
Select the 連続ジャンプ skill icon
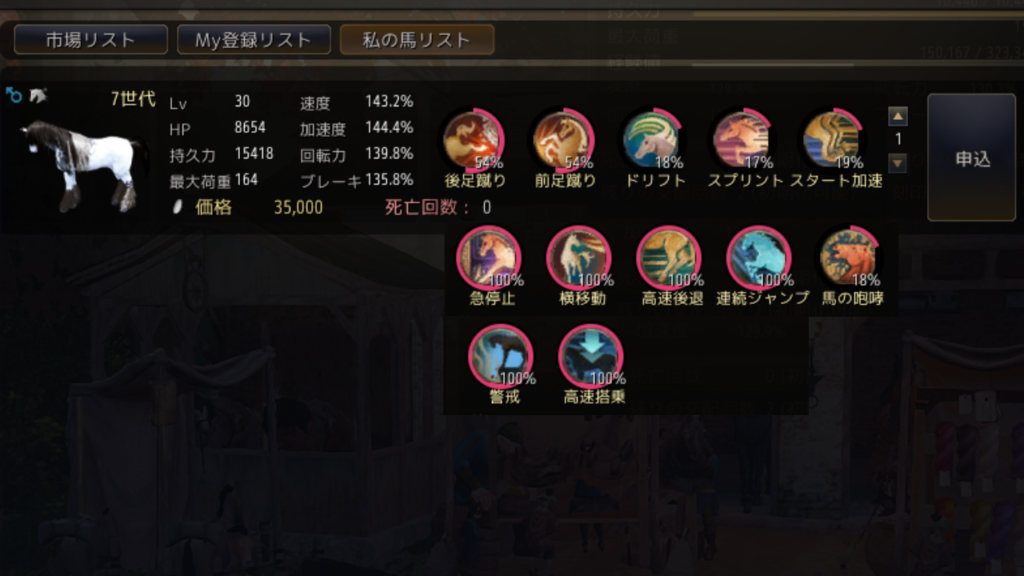coord(759,257)
